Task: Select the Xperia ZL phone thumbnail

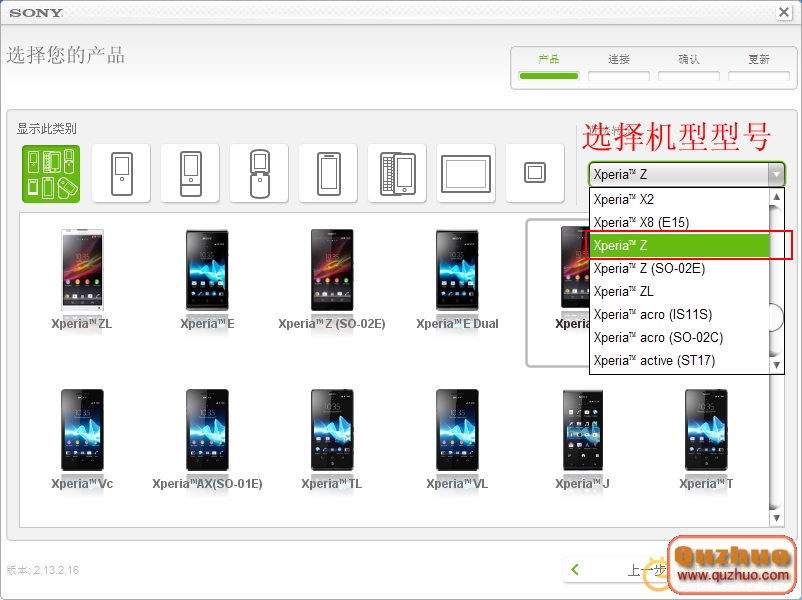Action: [x=82, y=270]
